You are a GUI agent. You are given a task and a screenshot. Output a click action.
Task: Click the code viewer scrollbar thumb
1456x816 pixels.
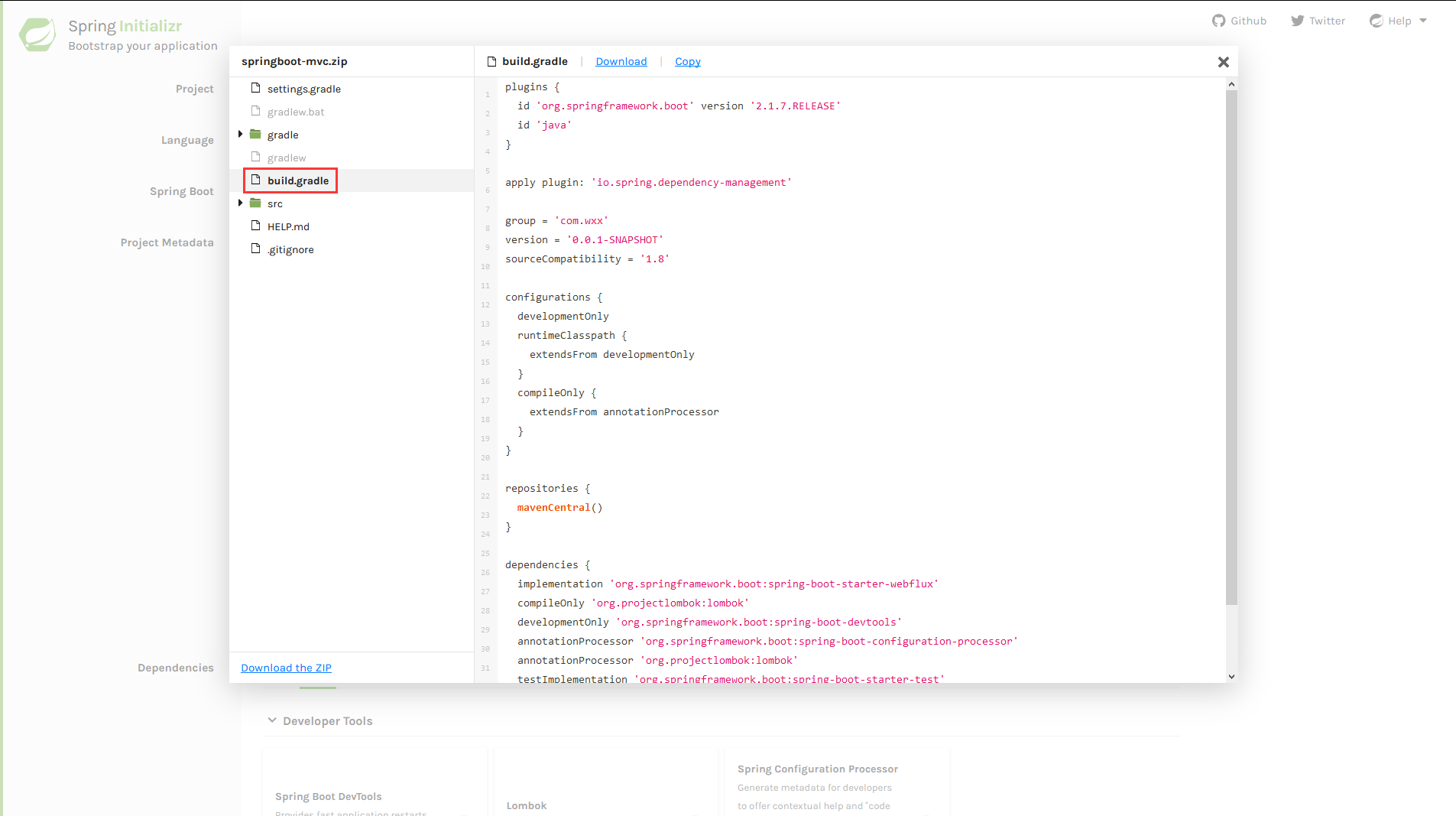(1231, 348)
